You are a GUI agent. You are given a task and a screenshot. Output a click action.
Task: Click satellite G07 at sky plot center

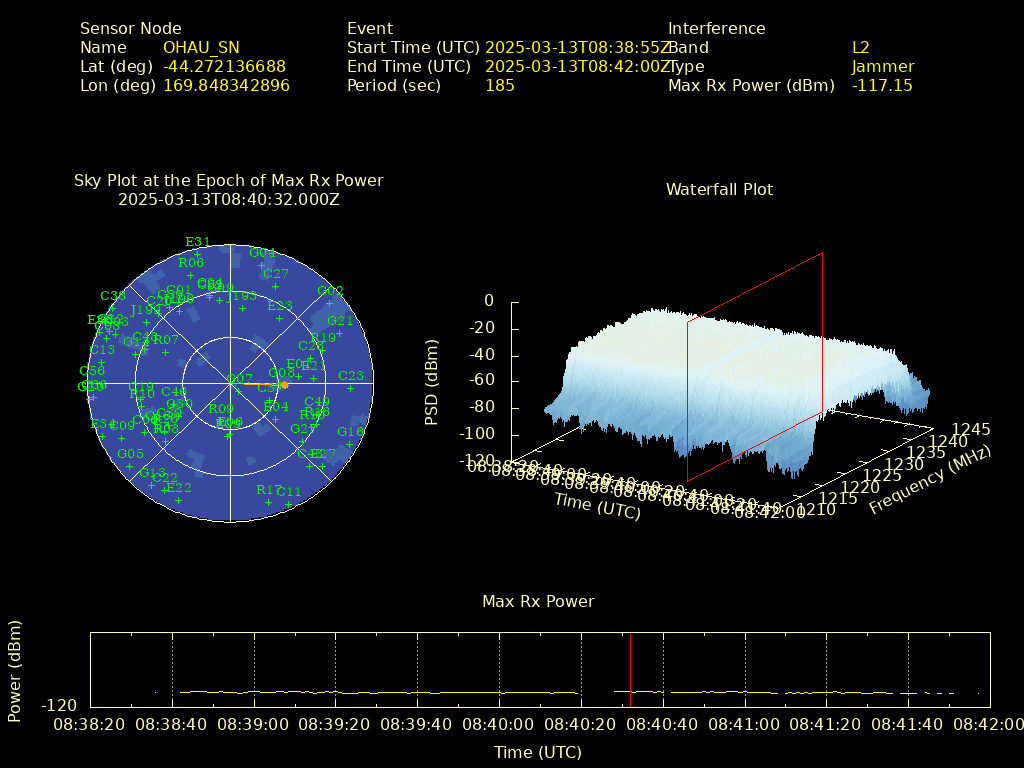240,379
